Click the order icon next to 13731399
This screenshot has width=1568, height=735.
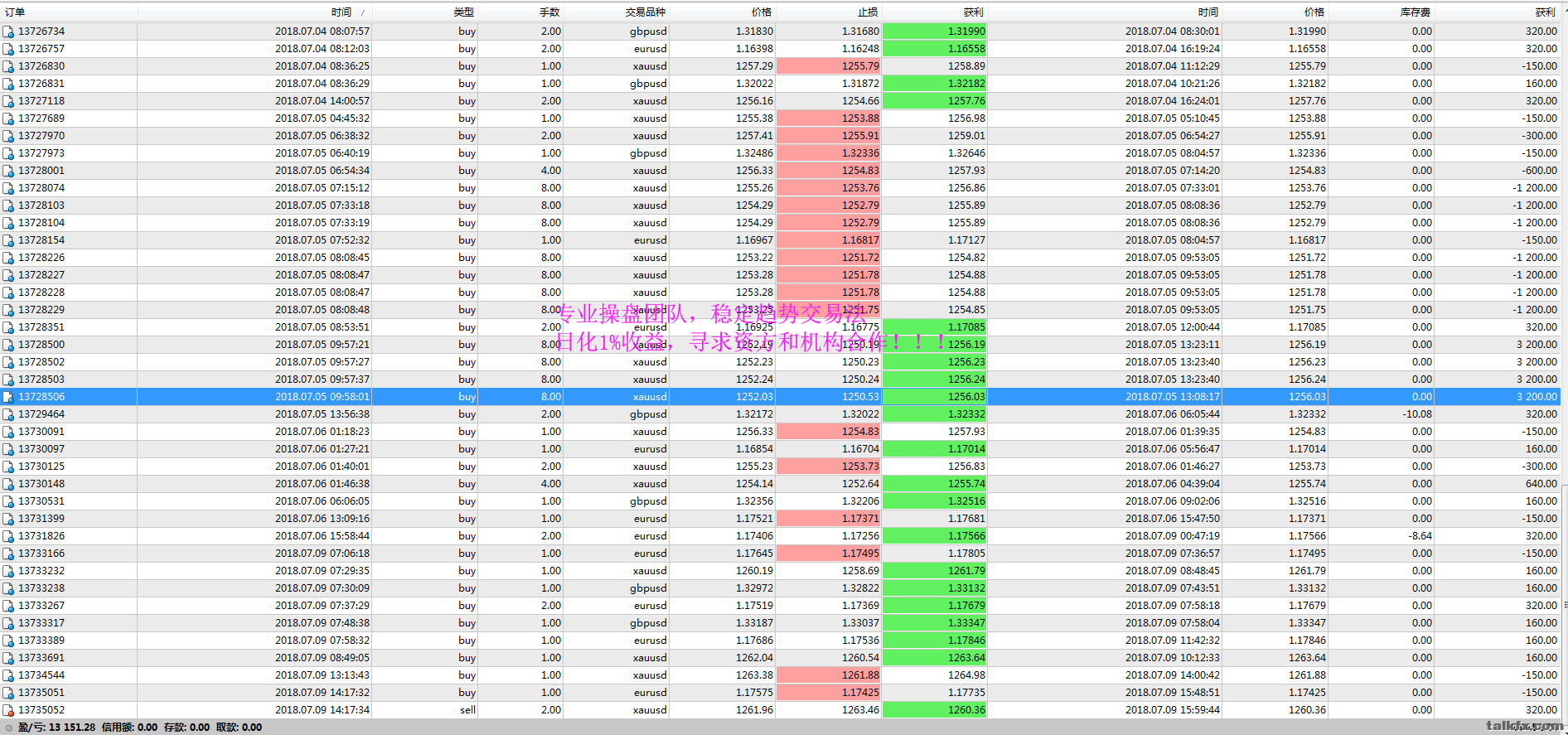pyautogui.click(x=8, y=519)
